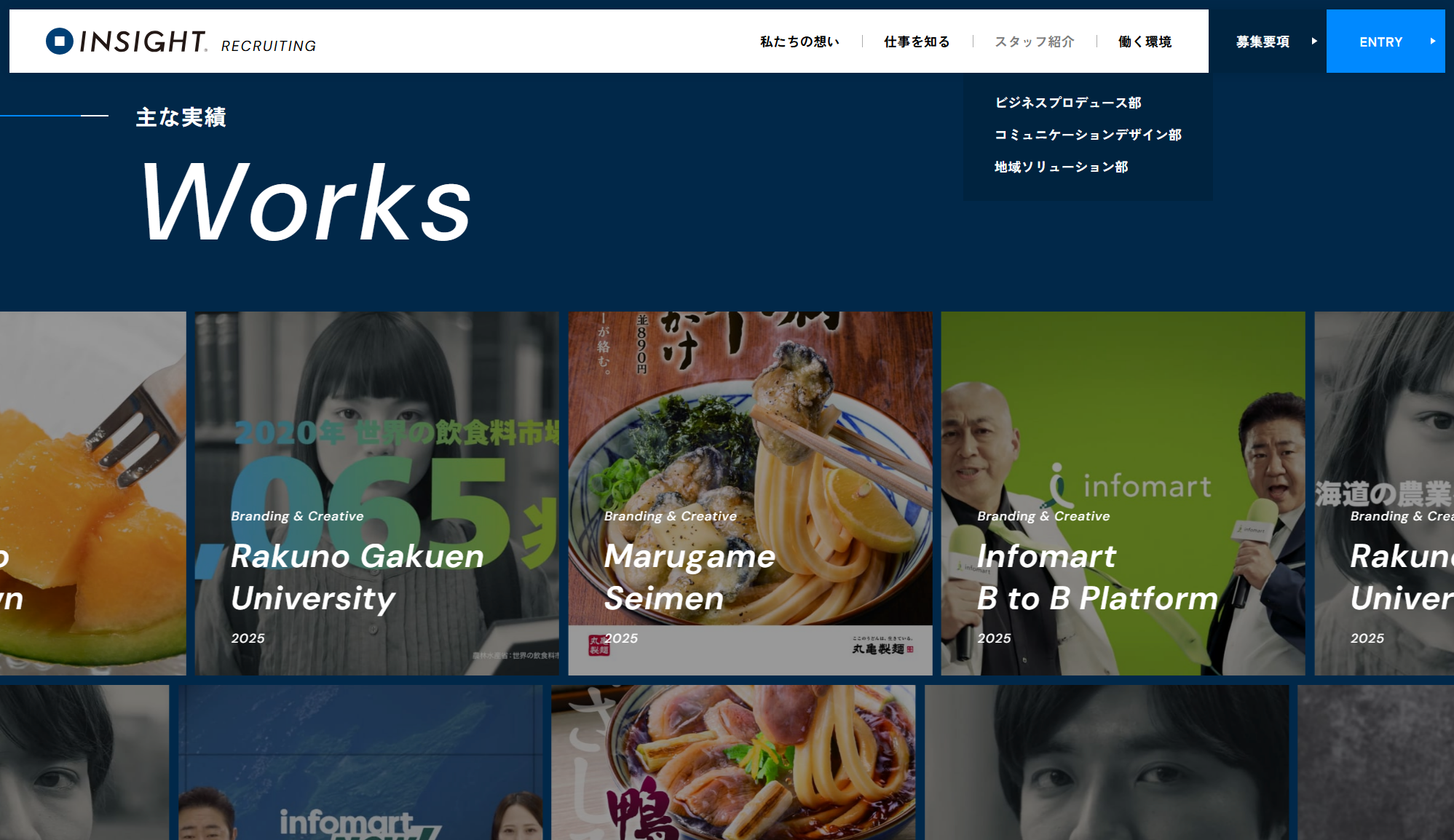Open the ENTRY page
1454x840 pixels.
click(1386, 41)
